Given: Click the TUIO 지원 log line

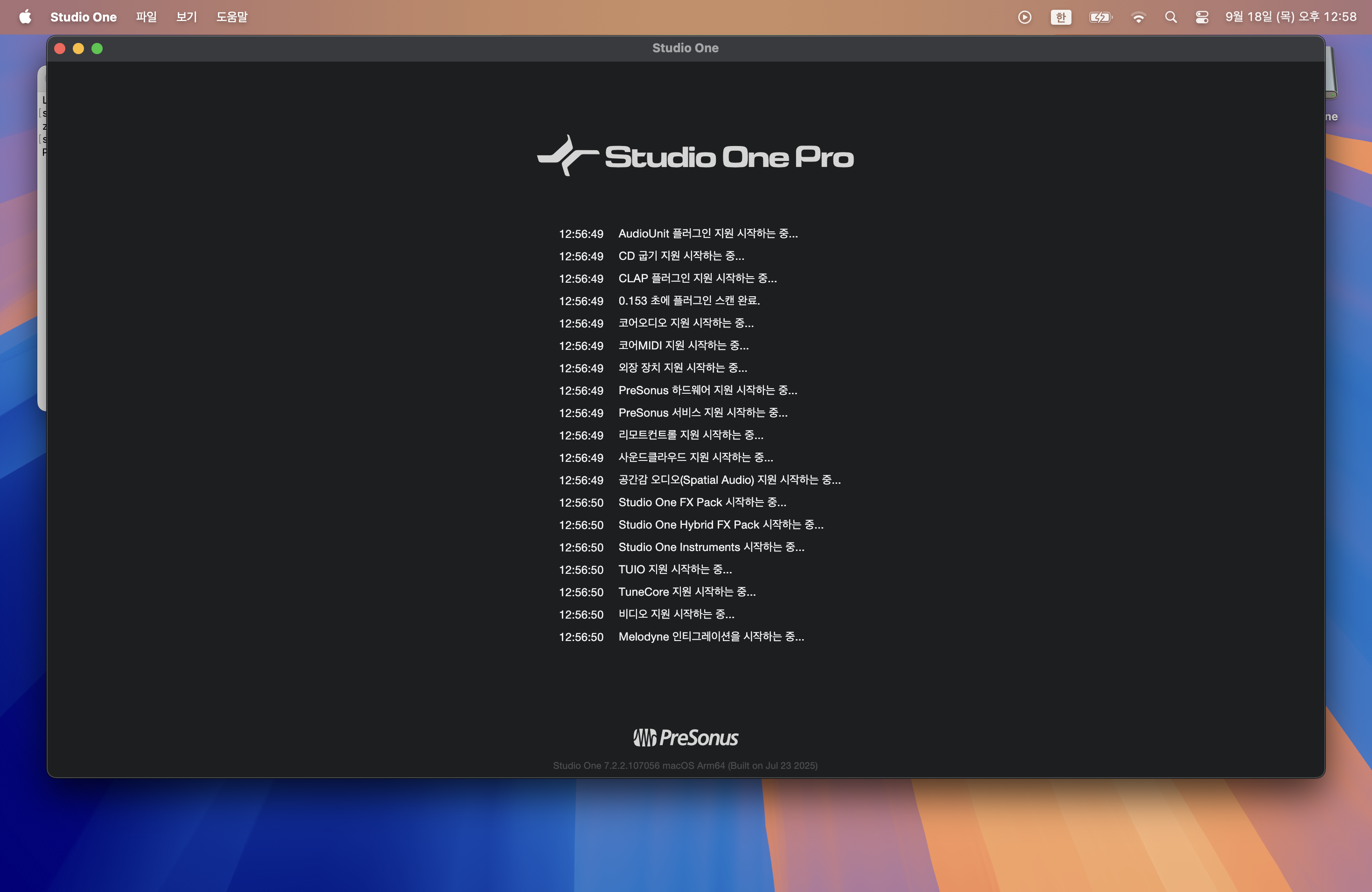Looking at the screenshot, I should (645, 570).
